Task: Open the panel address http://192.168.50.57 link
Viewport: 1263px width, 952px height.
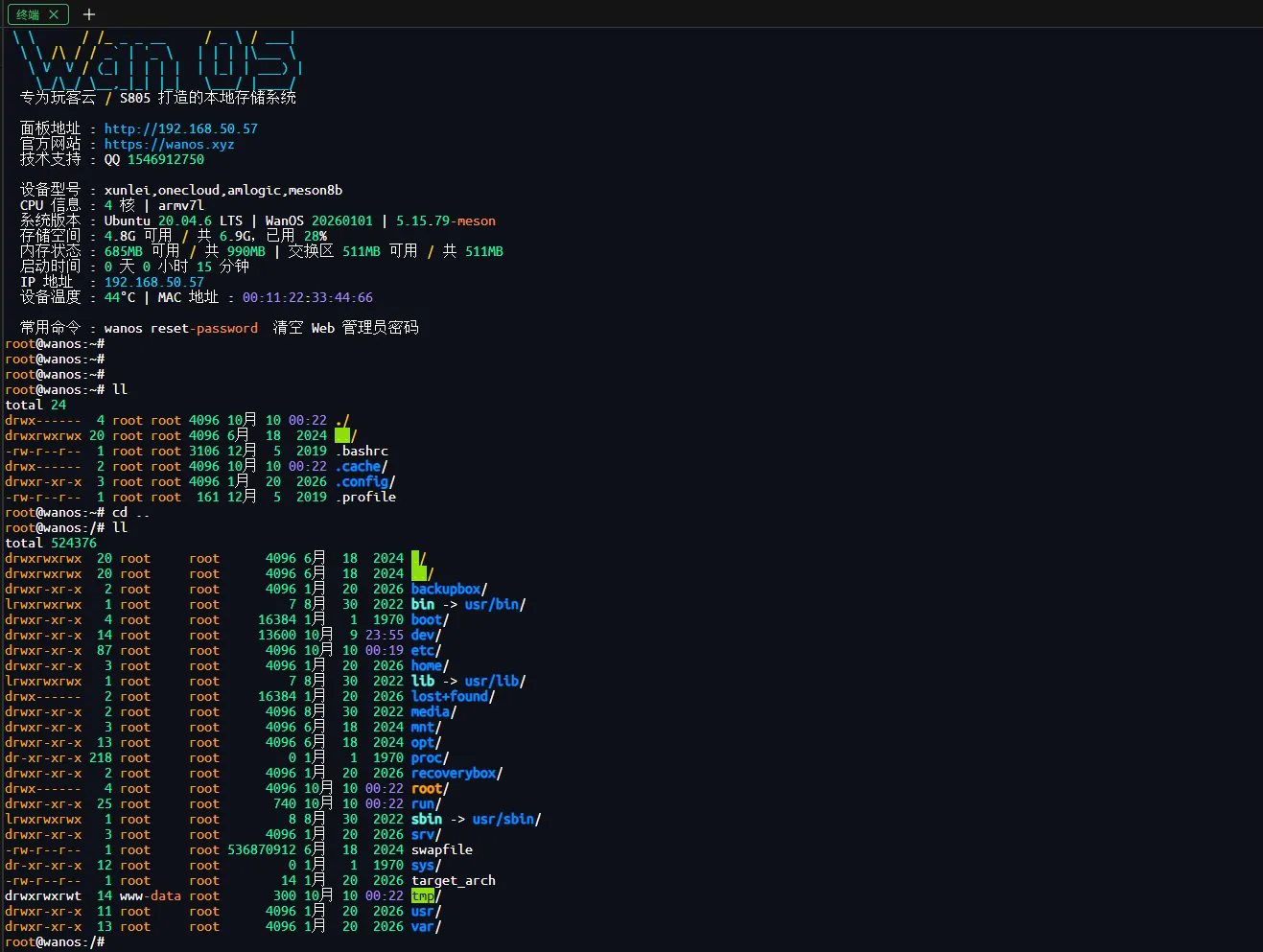Action: point(181,128)
